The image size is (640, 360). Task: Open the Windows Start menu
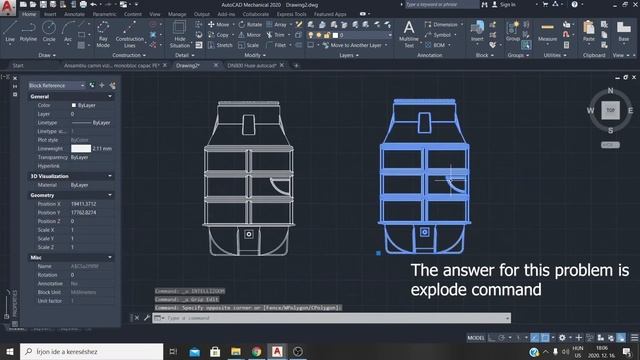point(9,351)
